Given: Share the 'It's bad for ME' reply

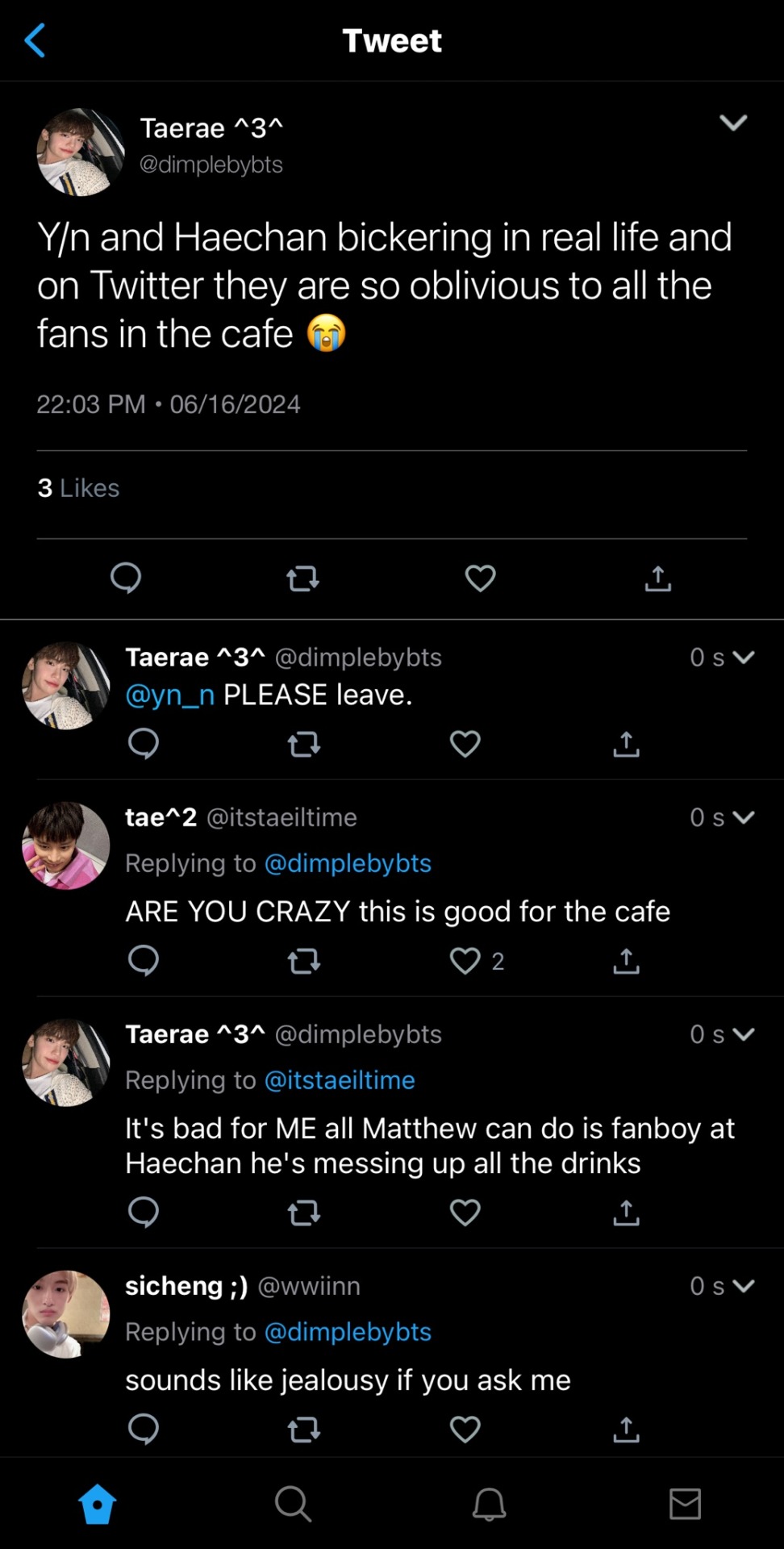Looking at the screenshot, I should tap(626, 1212).
